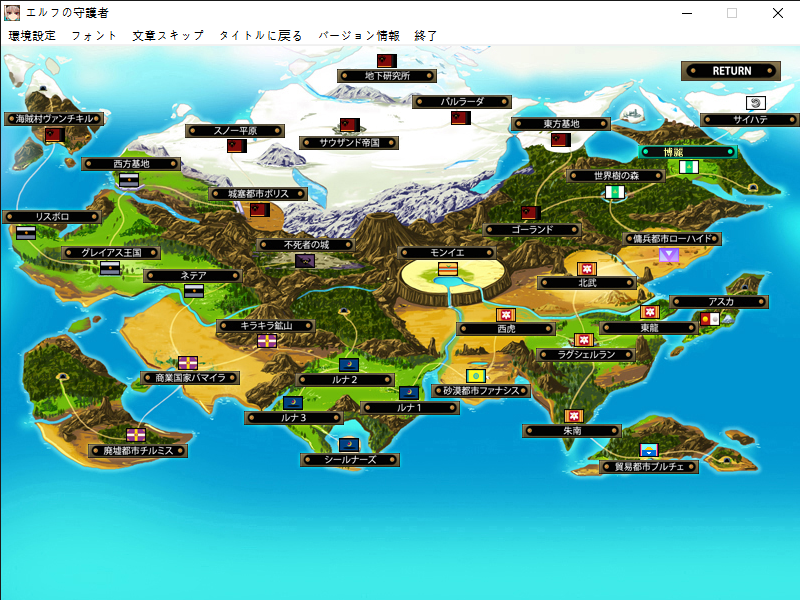
Task: Click the blue-yellow flag above 貿易都市プルチェ
Action: 649,451
